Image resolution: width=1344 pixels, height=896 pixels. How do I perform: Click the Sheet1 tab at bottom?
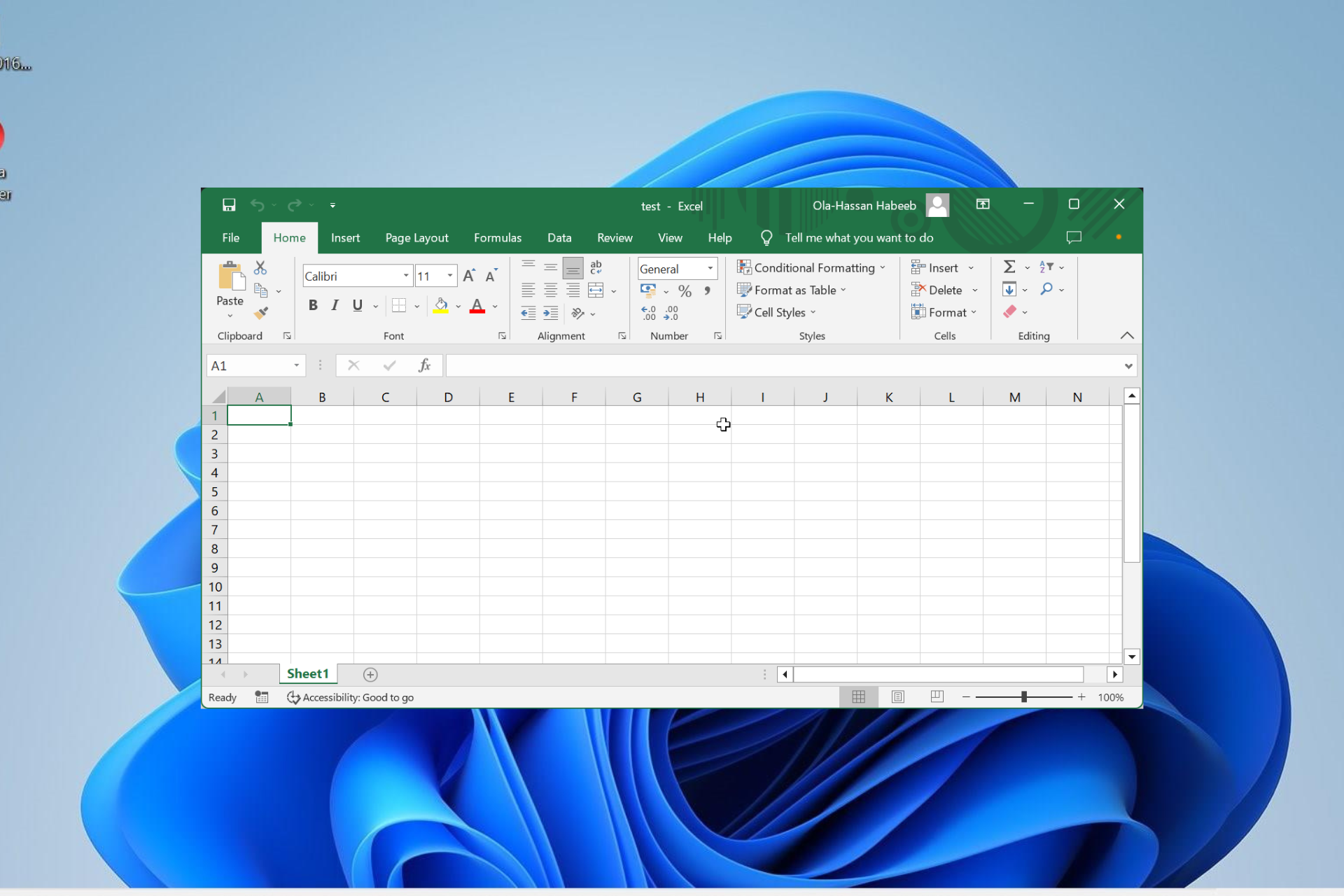pos(307,673)
